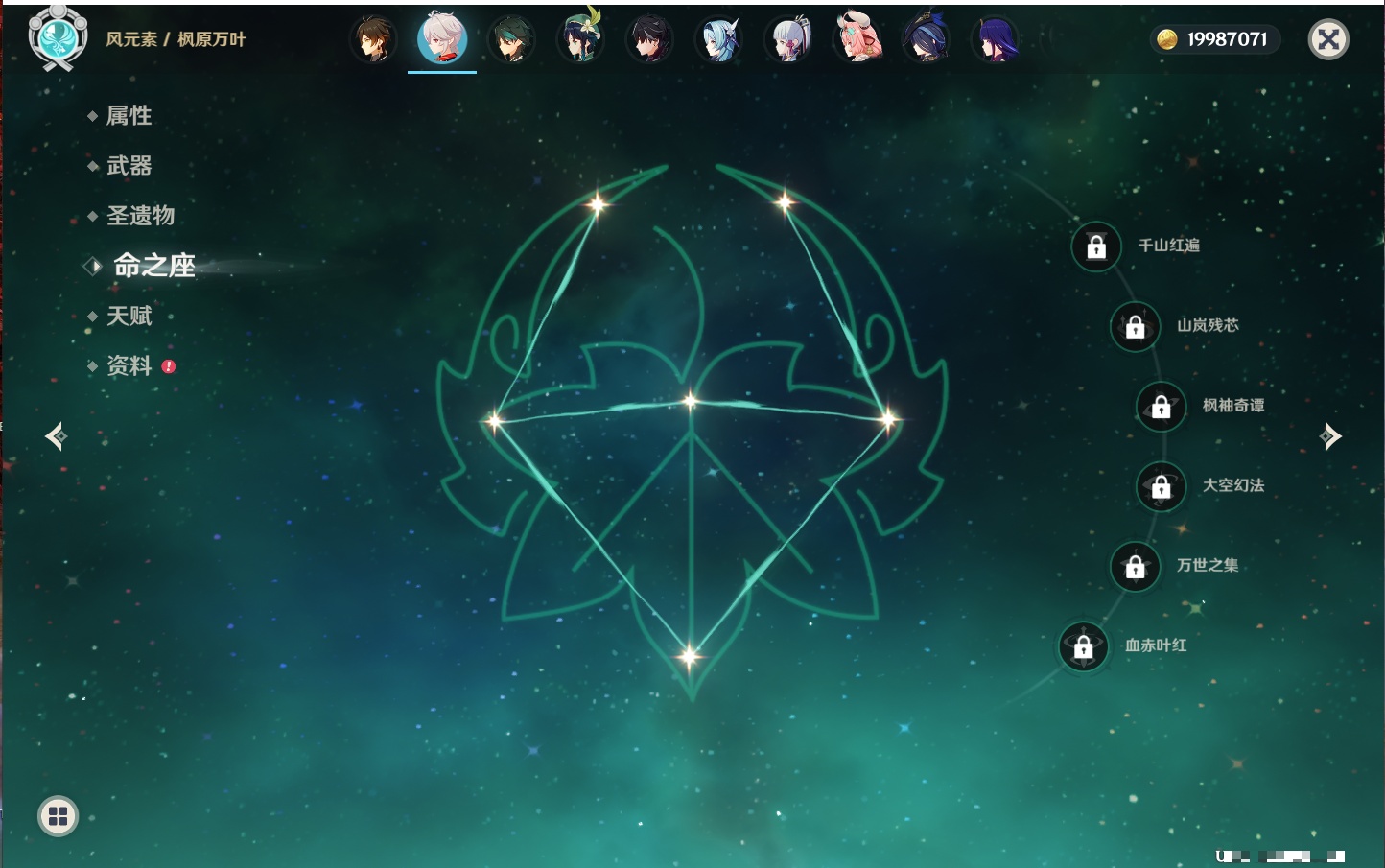Close the character screen with X
This screenshot has height=868, width=1385.
(1328, 39)
